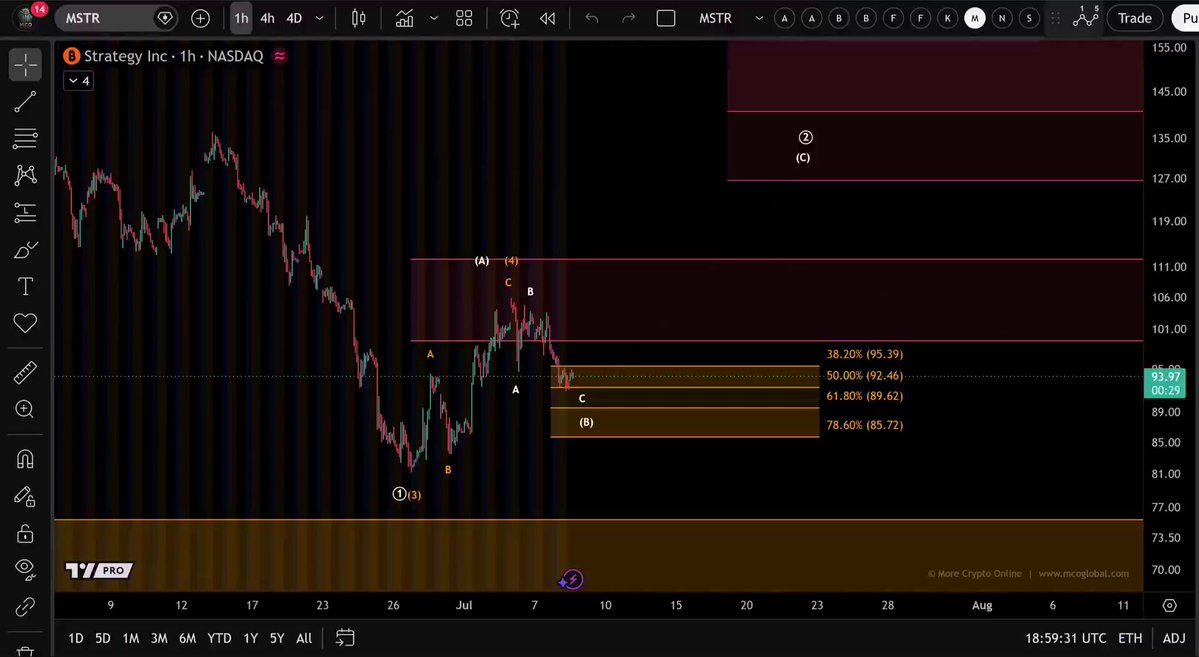
Task: Click the lightning bolt icon on the time axis
Action: (x=571, y=580)
